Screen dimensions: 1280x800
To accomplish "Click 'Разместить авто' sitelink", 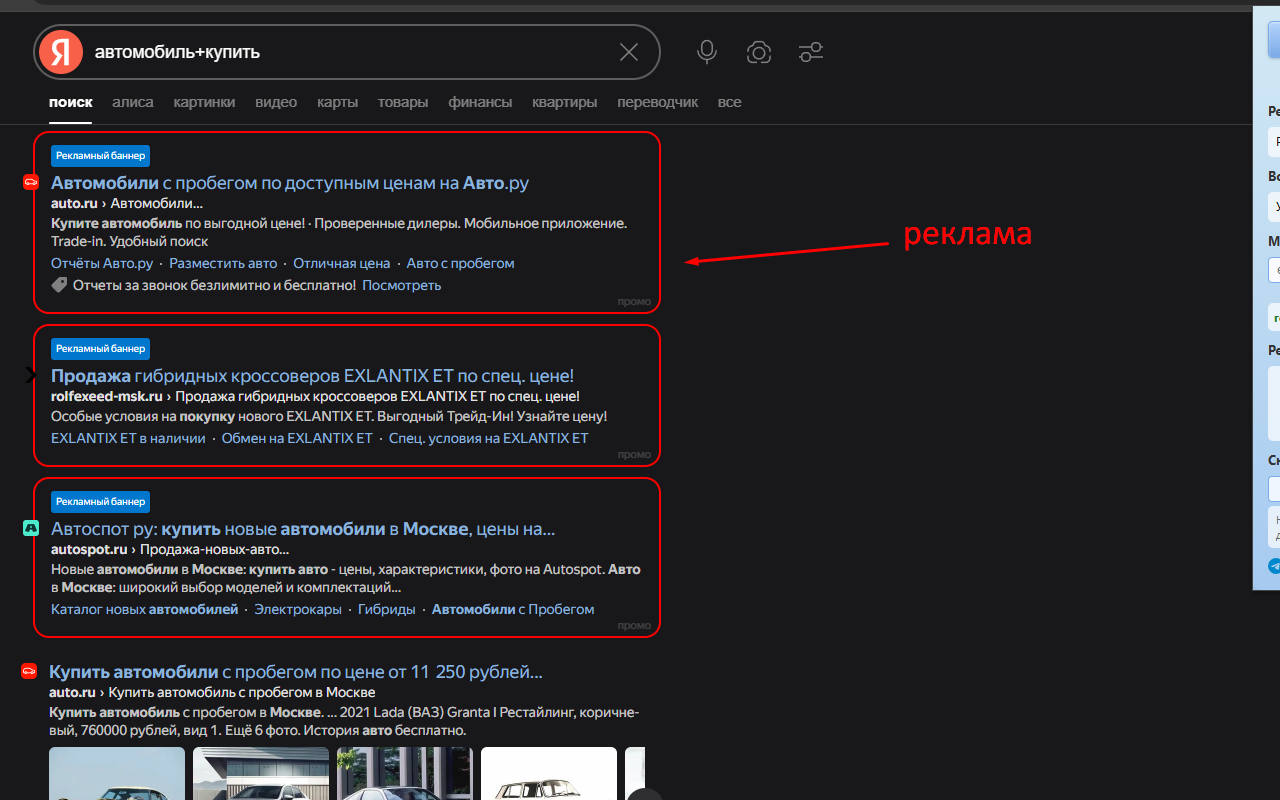I will click(x=223, y=263).
